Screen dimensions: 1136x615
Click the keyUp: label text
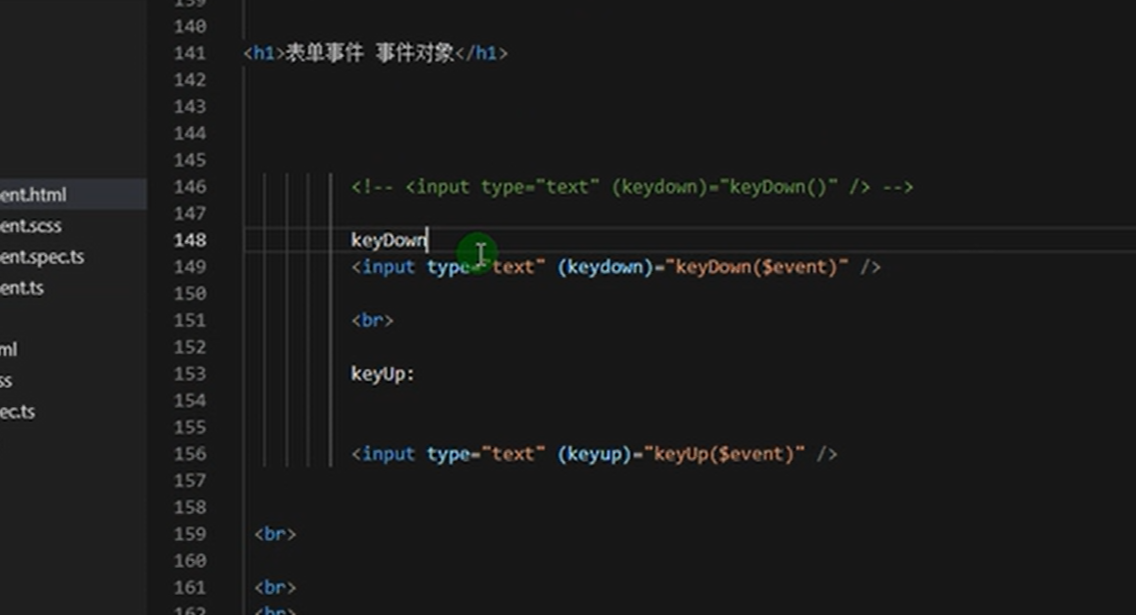tap(381, 374)
